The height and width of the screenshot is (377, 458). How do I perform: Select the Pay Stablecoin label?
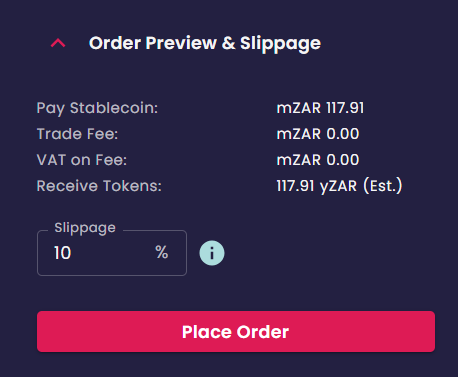click(x=97, y=108)
